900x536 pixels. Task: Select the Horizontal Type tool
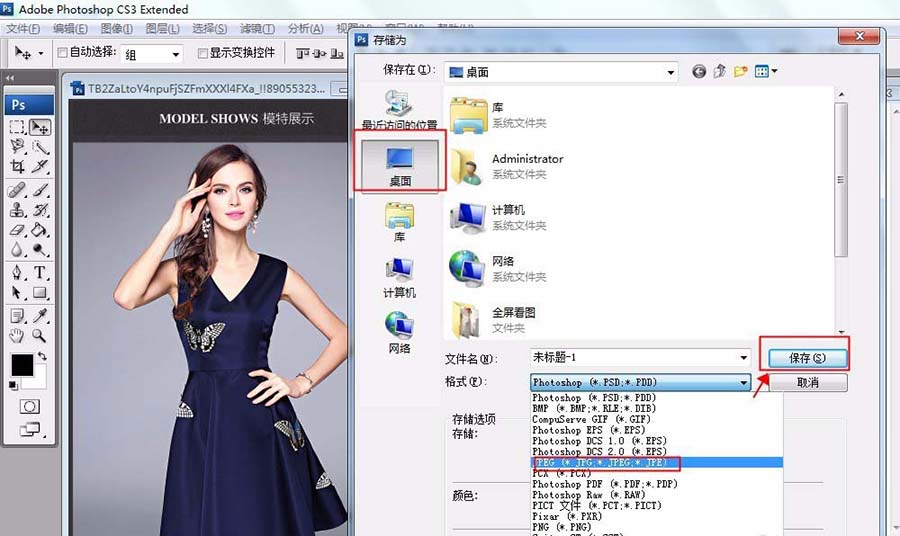point(40,272)
